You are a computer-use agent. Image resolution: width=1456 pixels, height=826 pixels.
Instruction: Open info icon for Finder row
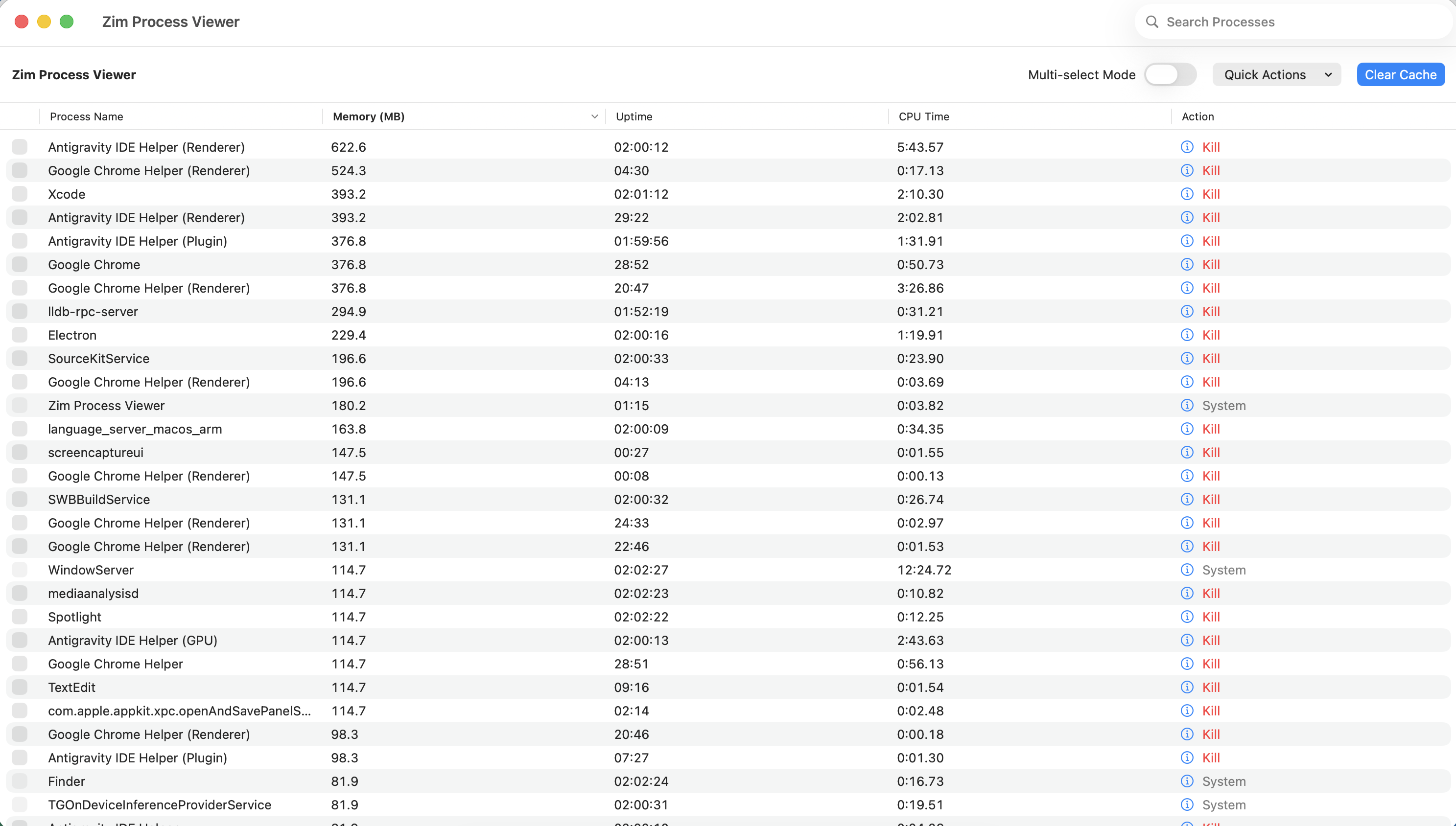point(1186,781)
